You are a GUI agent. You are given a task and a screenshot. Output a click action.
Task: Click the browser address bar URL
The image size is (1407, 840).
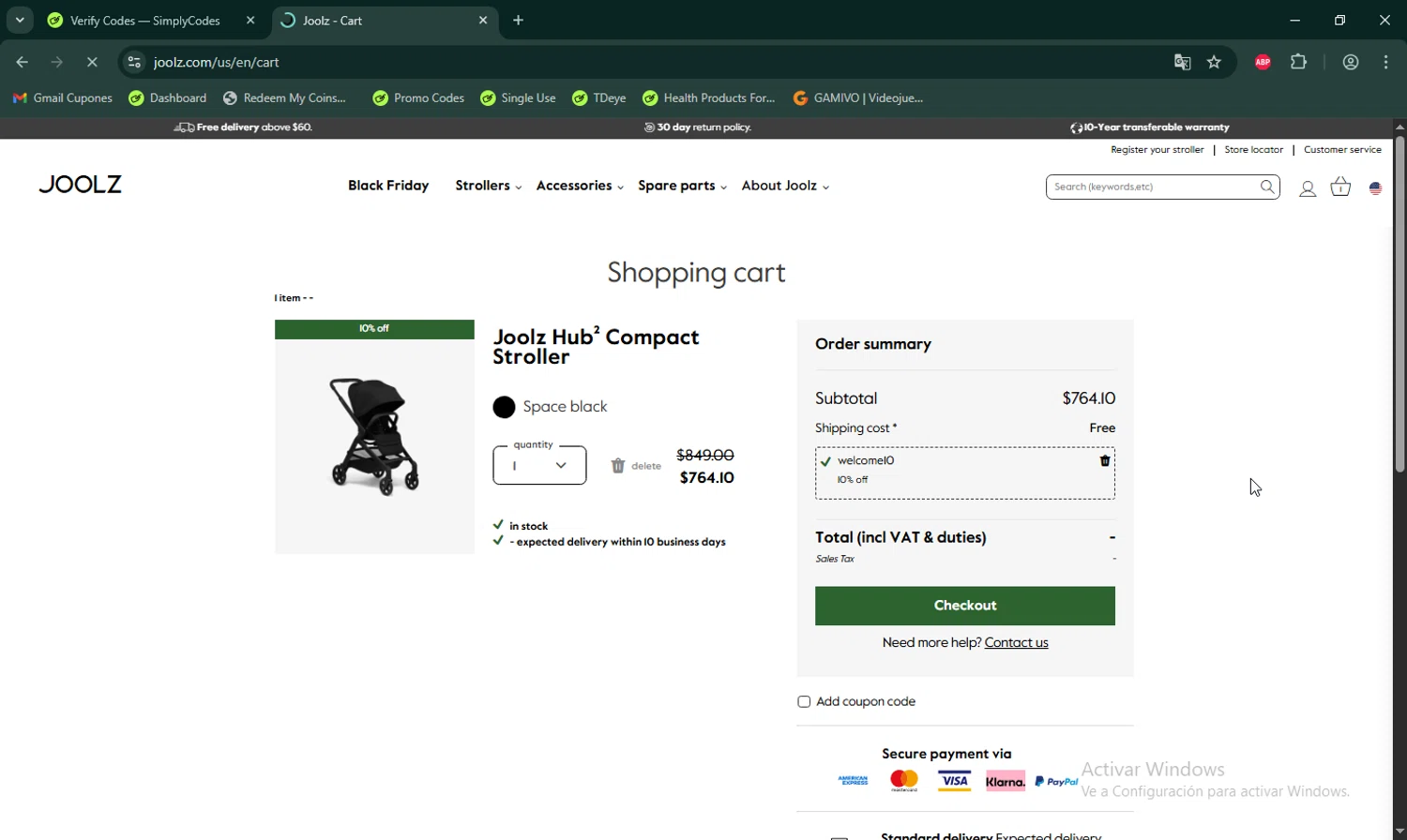coord(217,63)
